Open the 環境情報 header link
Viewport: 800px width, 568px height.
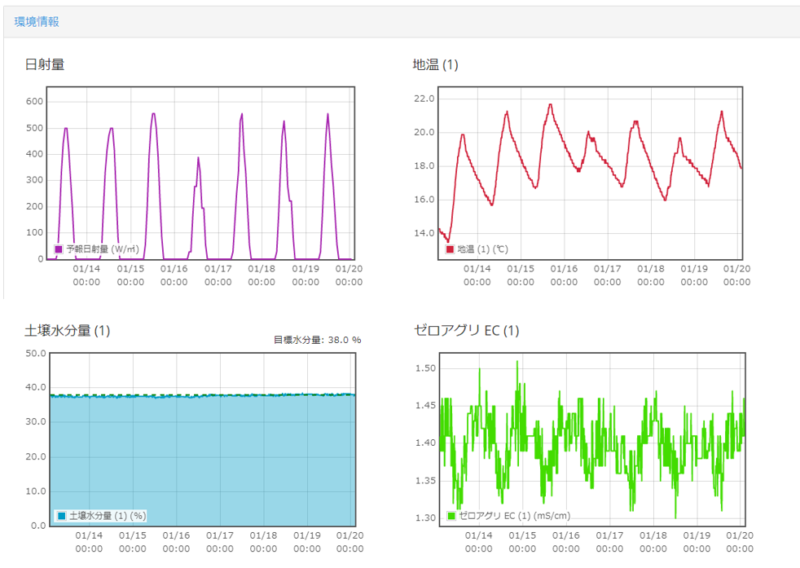tap(37, 22)
